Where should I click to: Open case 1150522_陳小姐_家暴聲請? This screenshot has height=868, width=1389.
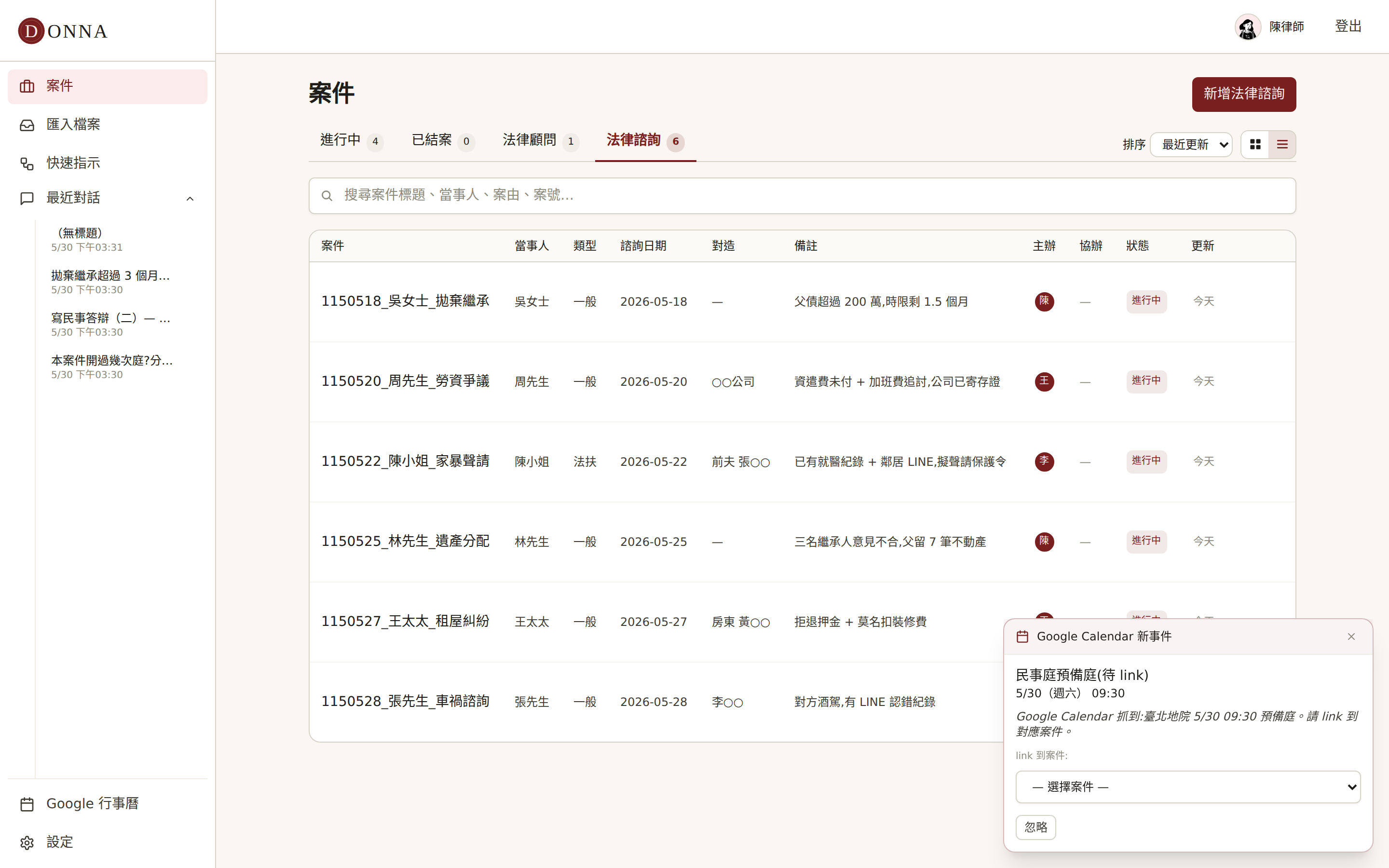tap(405, 461)
